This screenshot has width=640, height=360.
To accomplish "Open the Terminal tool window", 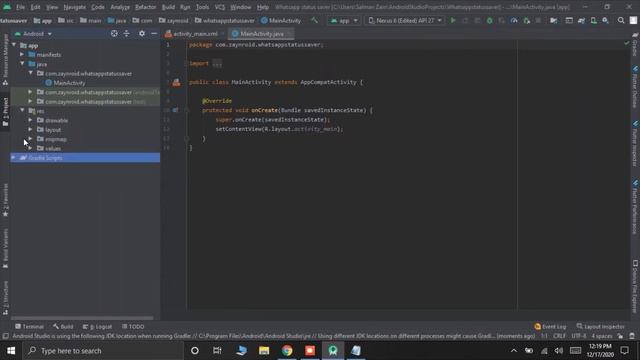I will (29, 327).
